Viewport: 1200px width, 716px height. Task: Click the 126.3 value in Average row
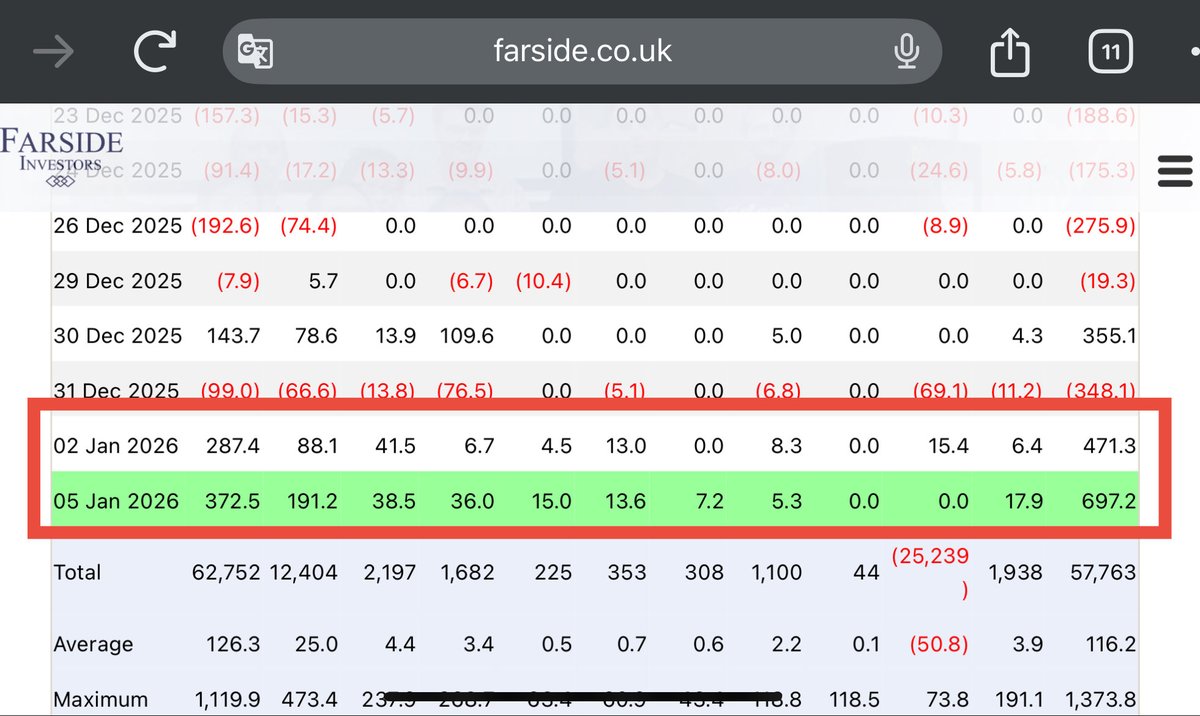coord(233,645)
